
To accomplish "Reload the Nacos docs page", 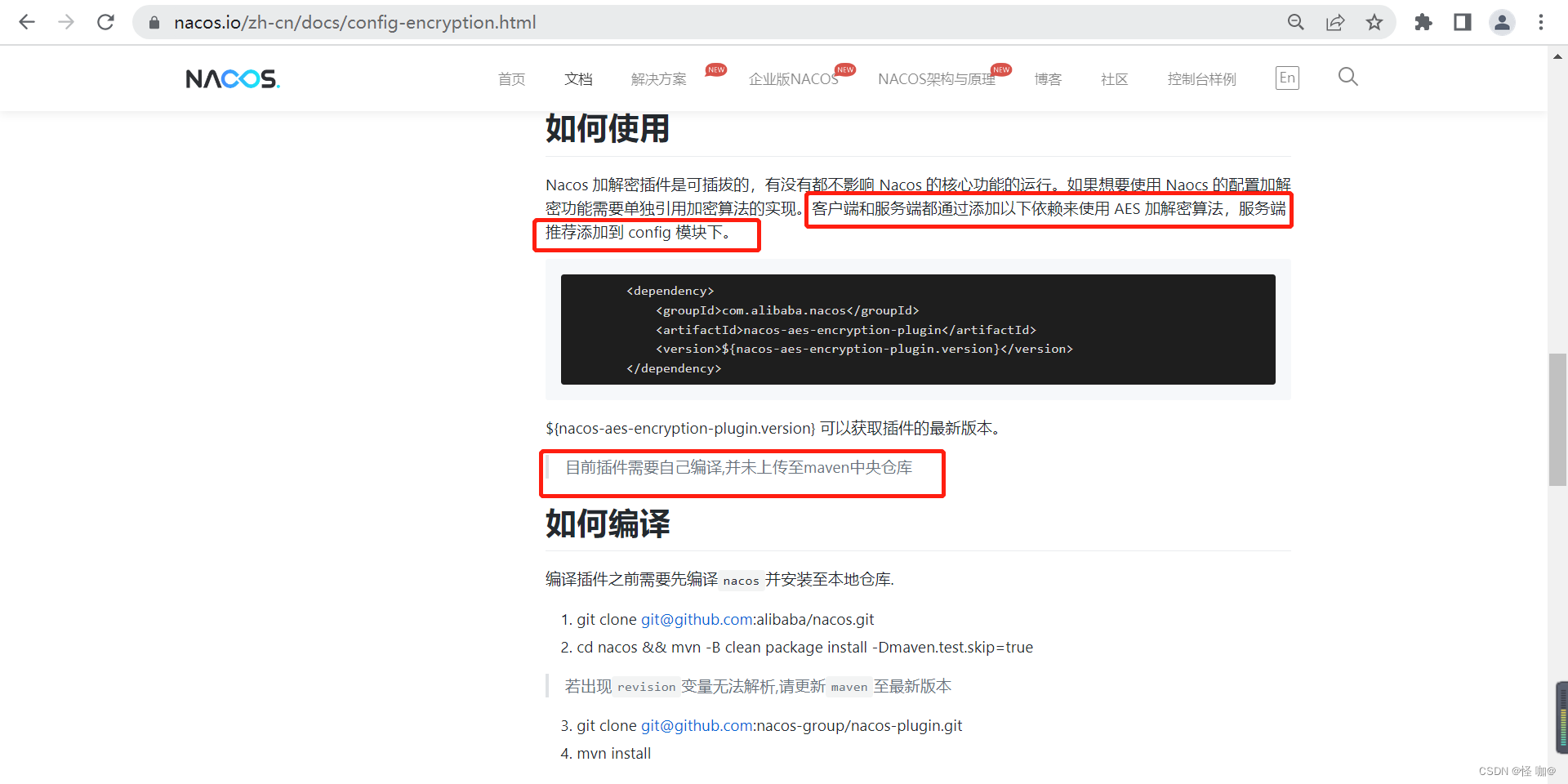I will click(105, 22).
